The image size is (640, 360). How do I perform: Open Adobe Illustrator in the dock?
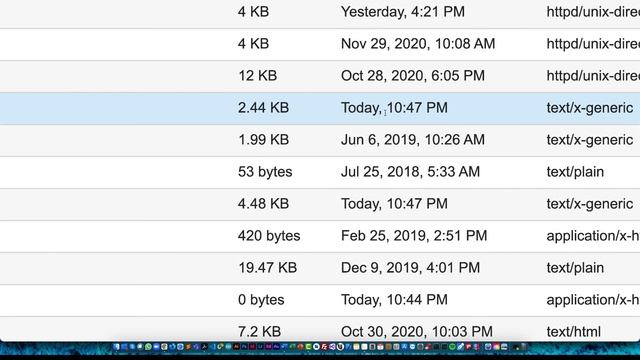[x=236, y=347]
